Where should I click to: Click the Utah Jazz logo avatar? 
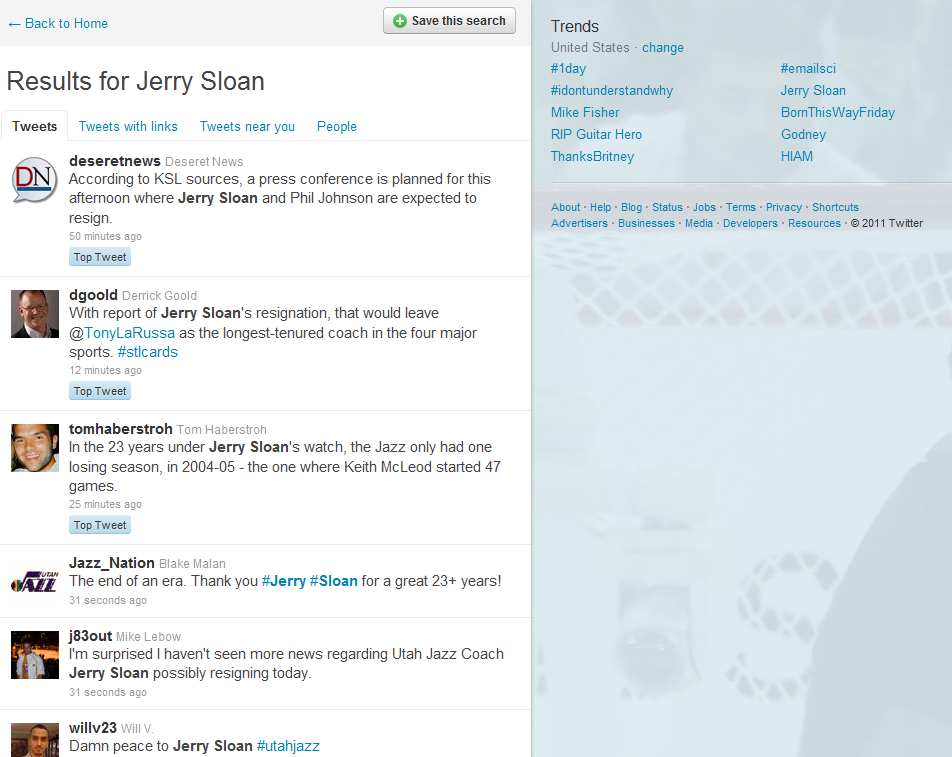pos(35,582)
